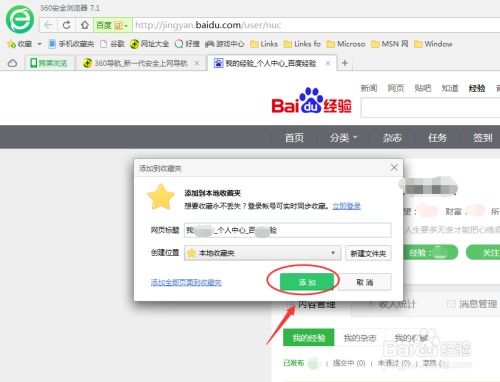Select the 我的杂志 sub-tab
This screenshot has height=382, width=500.
click(x=360, y=338)
